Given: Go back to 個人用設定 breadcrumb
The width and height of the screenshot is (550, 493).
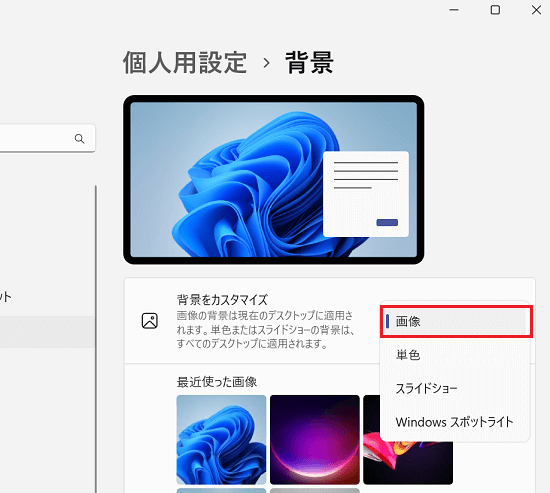Looking at the screenshot, I should (x=185, y=63).
